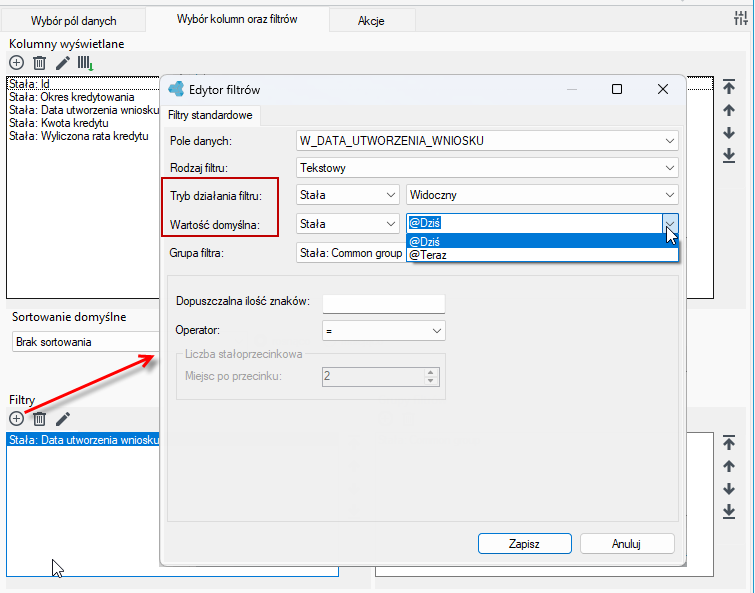Edit filter with Filtry pencil icon
The image size is (755, 593).
(x=63, y=419)
